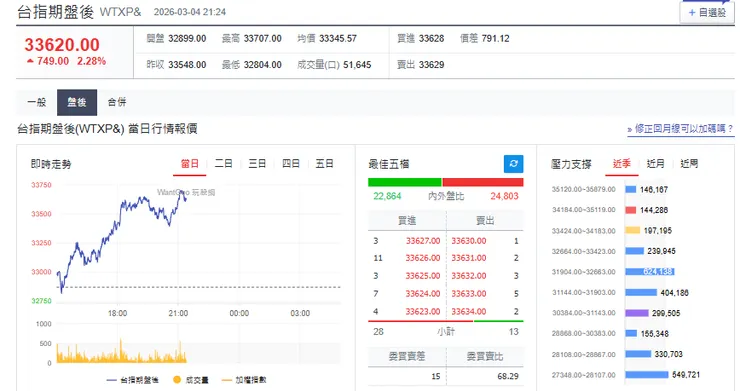Click 開盤 value 32899.00
The image size is (740, 391).
tap(187, 39)
